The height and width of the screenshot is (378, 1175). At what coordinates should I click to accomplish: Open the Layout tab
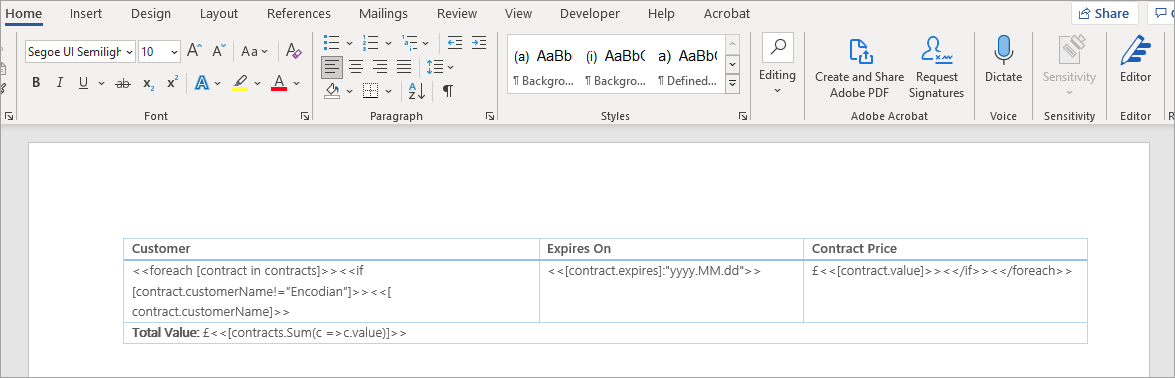pyautogui.click(x=219, y=14)
